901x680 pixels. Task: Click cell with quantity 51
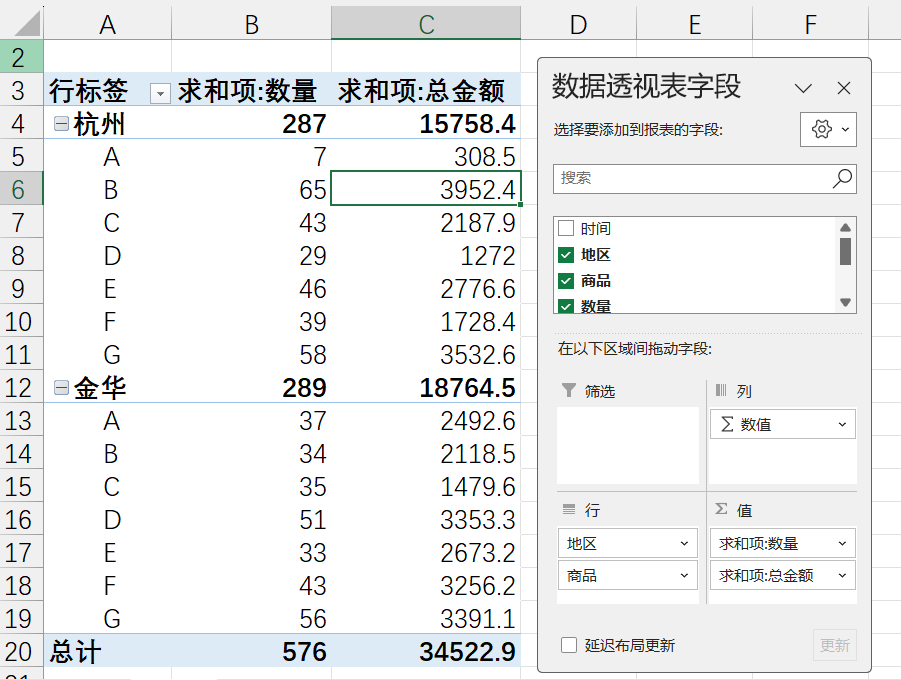coord(252,520)
